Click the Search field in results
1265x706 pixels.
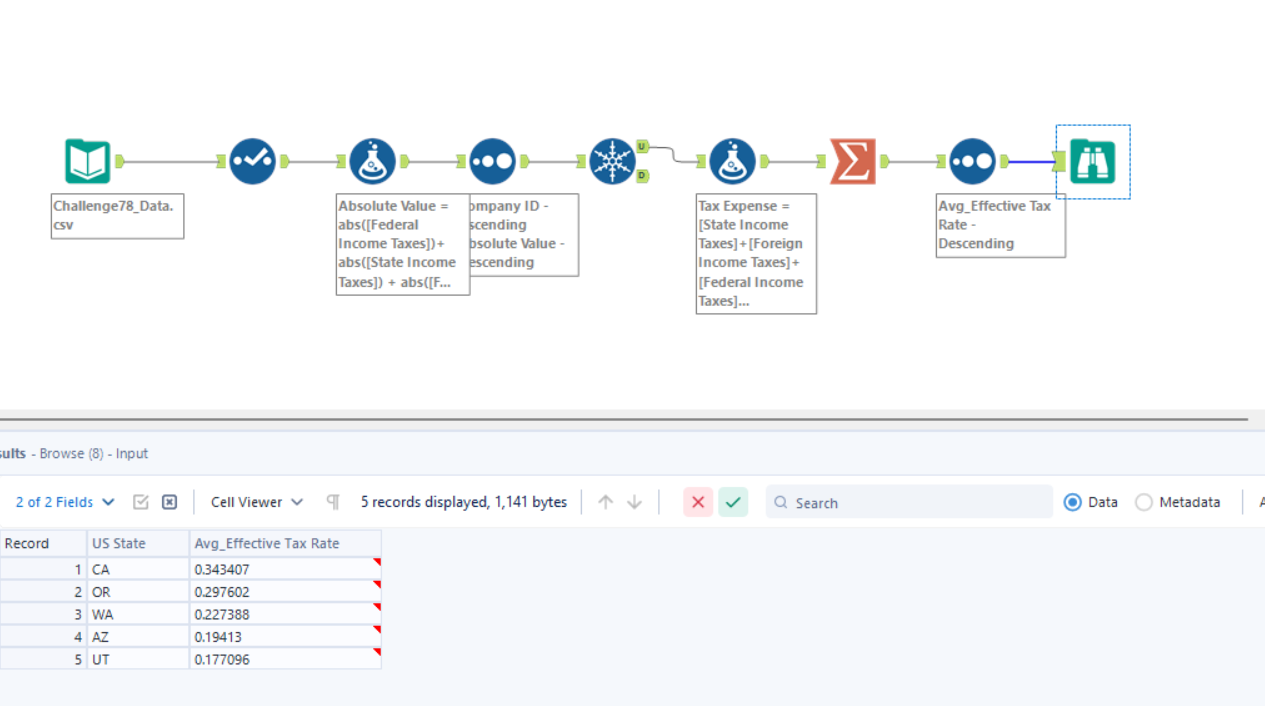910,502
